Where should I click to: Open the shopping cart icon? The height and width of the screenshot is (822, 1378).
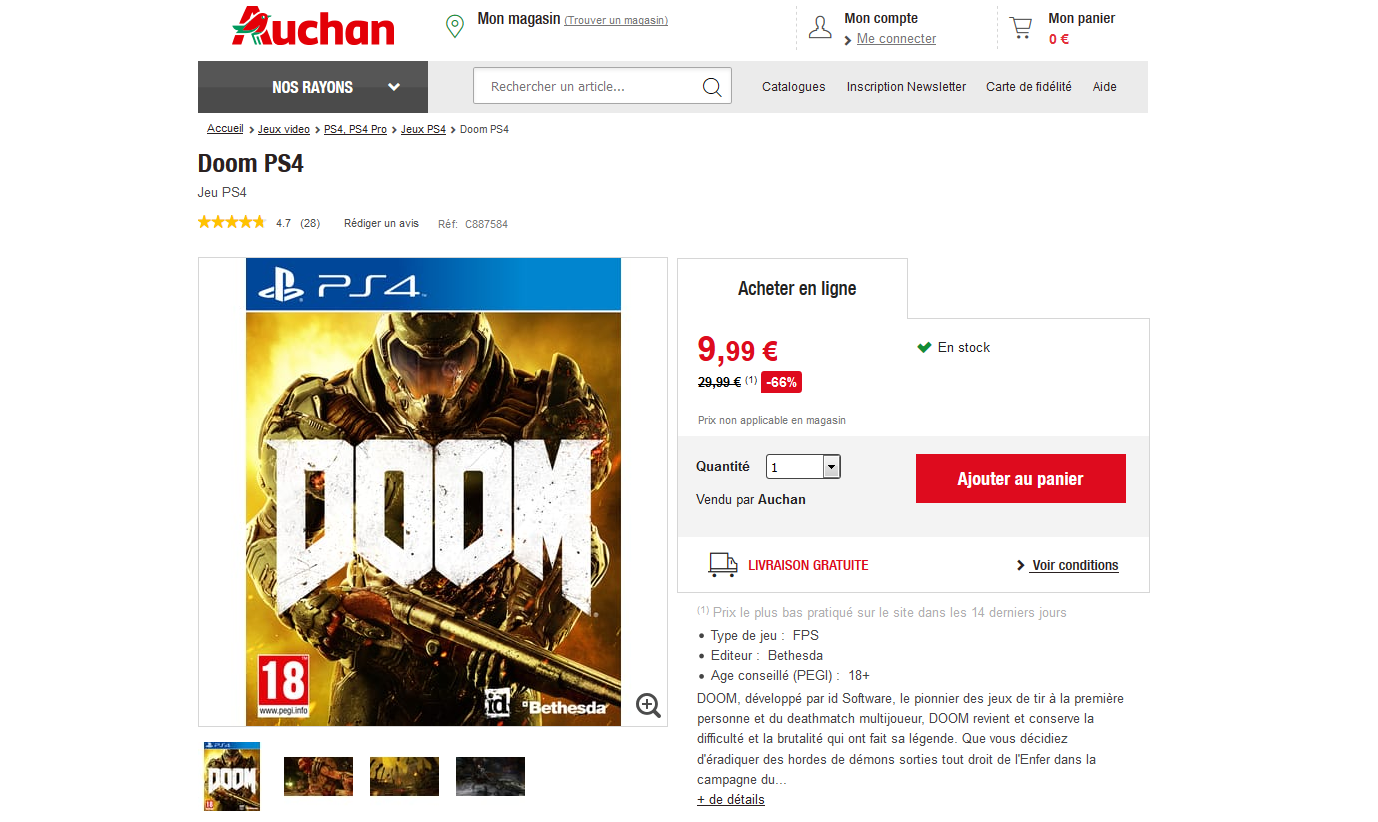[1020, 27]
